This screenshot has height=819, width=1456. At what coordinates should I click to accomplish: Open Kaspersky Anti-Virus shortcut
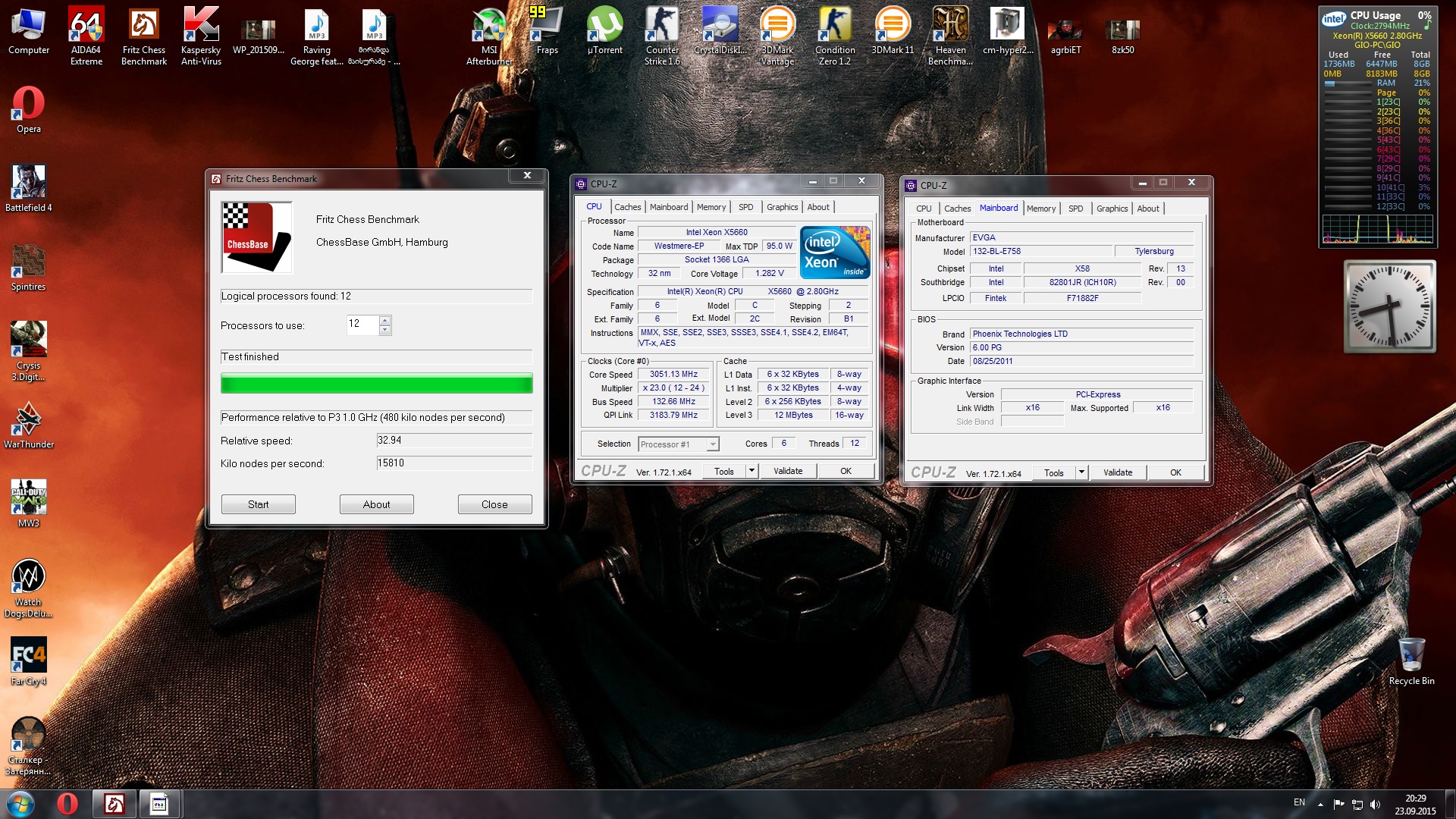coord(201,36)
